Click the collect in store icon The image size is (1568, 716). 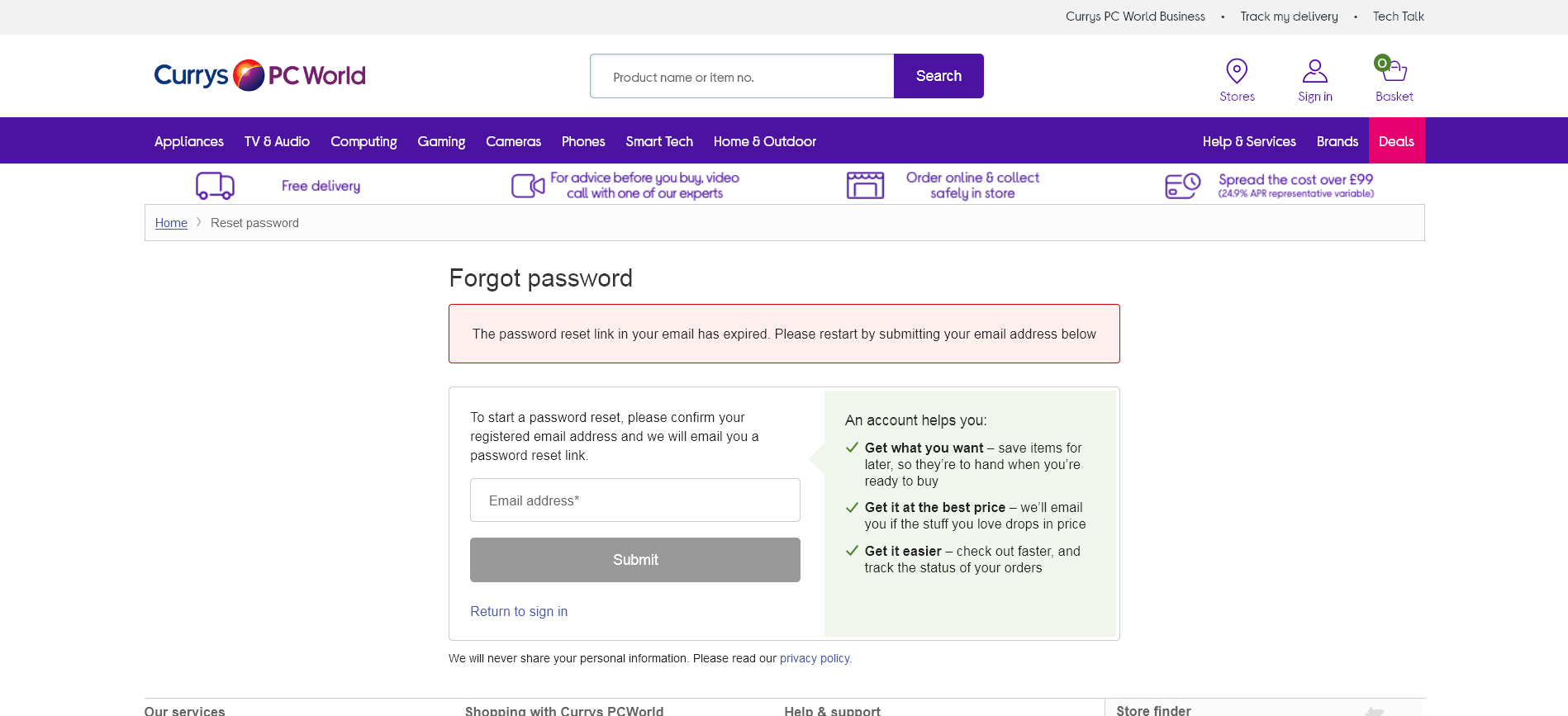click(865, 185)
